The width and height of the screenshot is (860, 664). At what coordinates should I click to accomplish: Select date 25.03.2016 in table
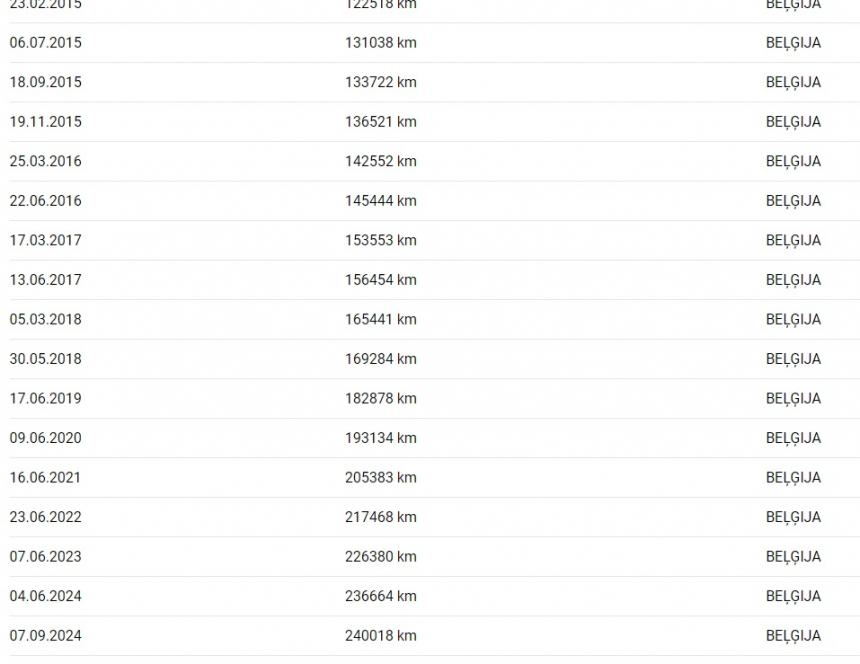(x=46, y=161)
